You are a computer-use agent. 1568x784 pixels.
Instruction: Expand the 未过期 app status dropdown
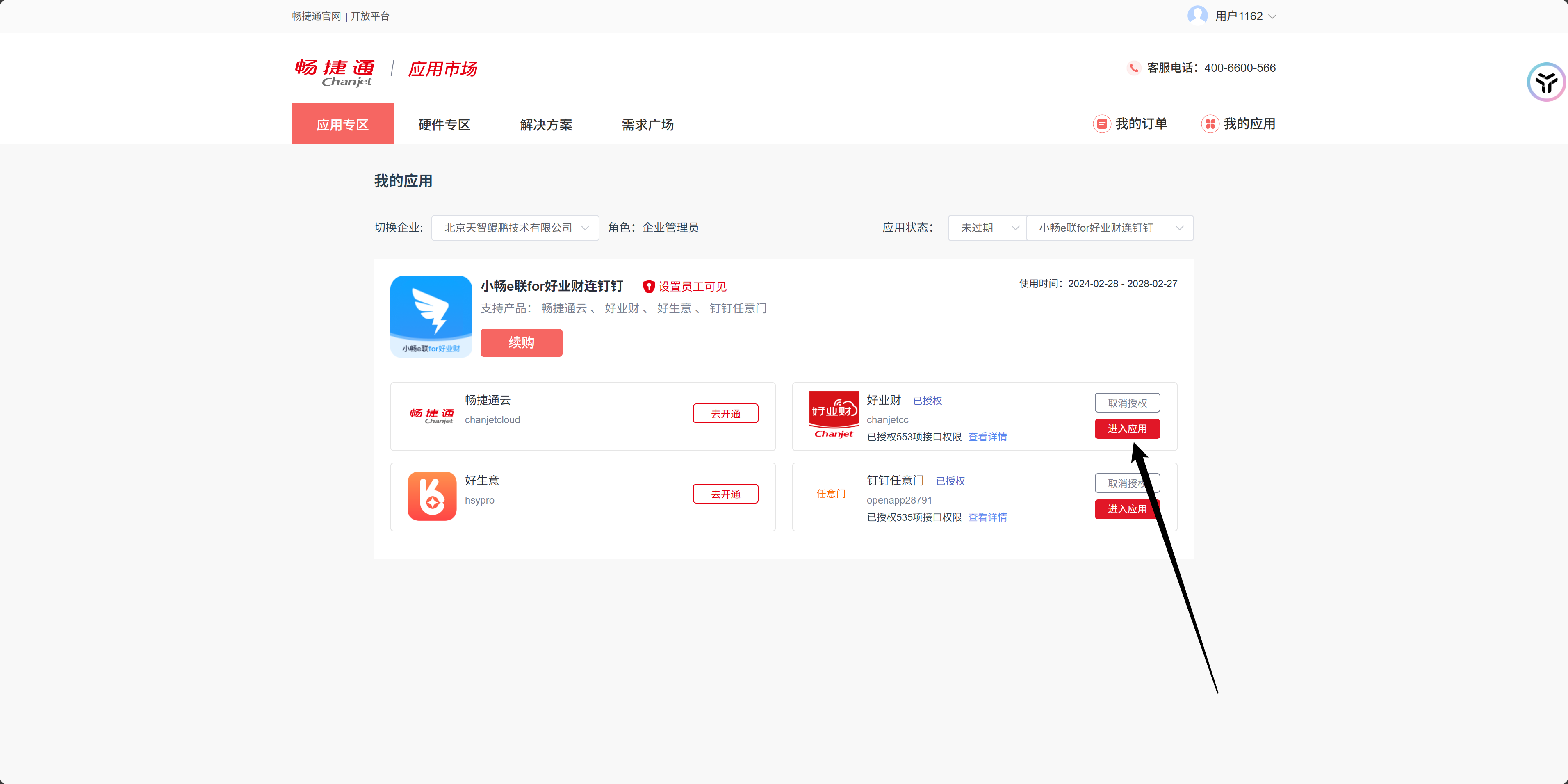987,228
